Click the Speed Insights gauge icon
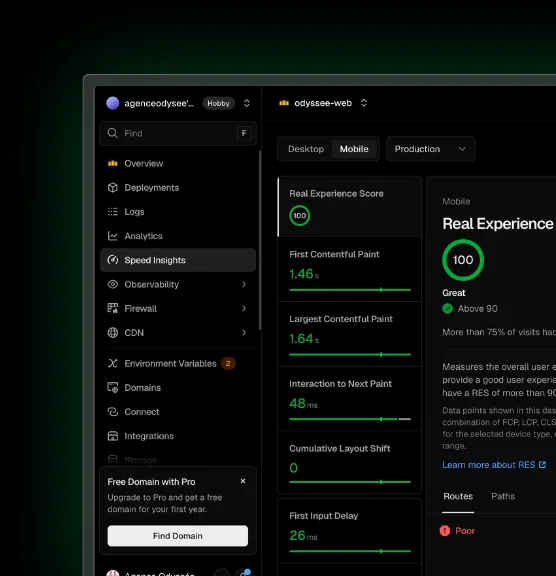This screenshot has width=556, height=576. click(113, 260)
